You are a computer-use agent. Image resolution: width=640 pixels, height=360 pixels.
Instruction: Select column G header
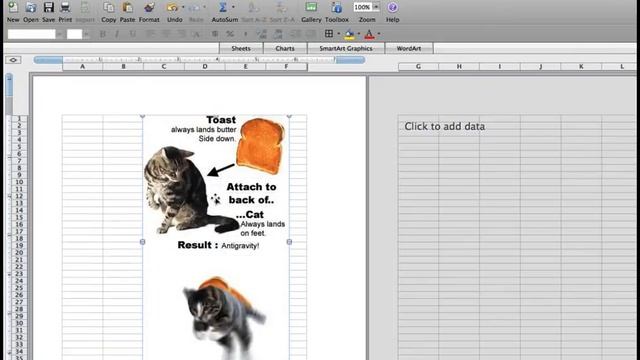point(418,67)
